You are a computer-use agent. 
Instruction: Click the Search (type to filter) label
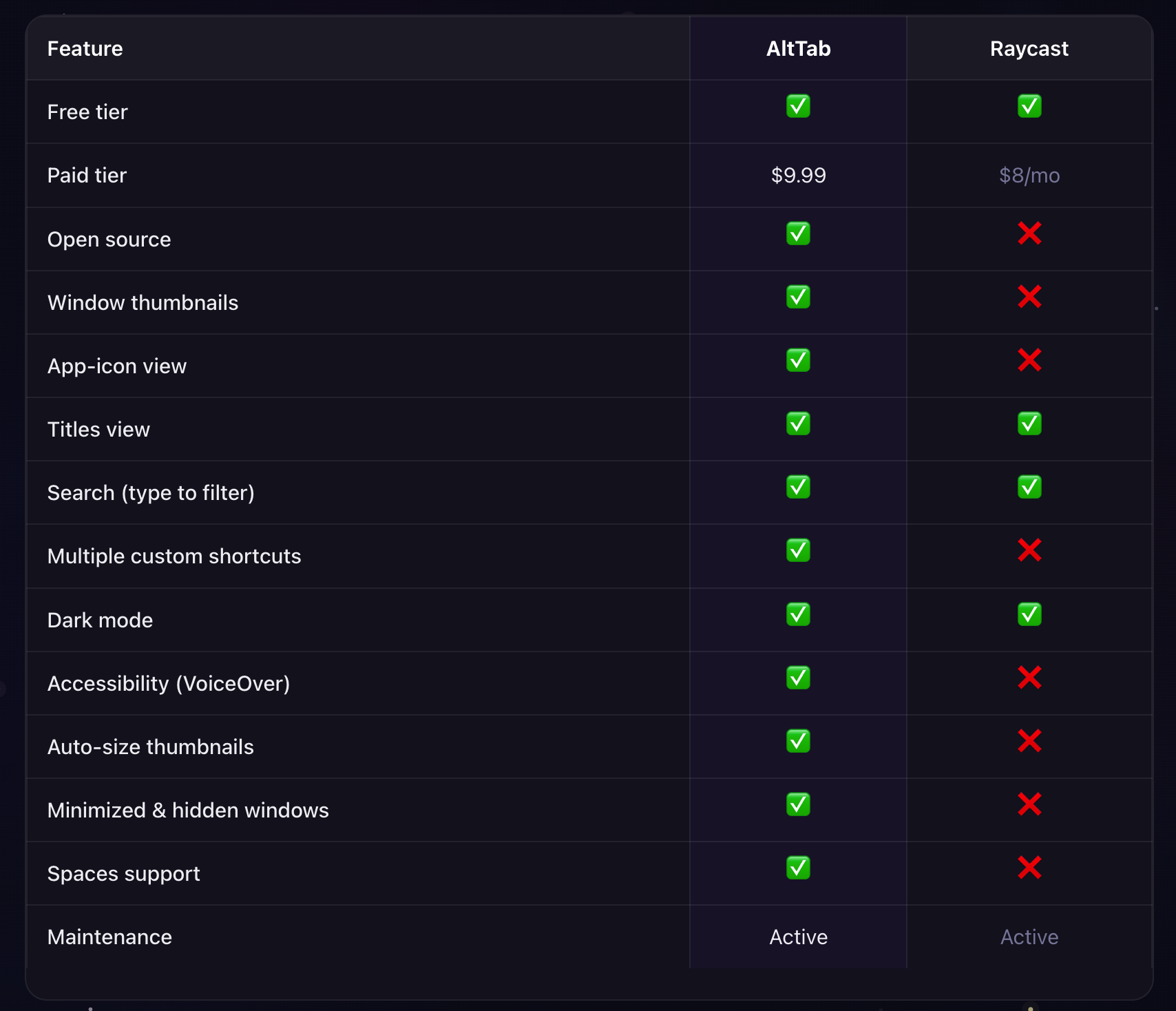tap(151, 493)
